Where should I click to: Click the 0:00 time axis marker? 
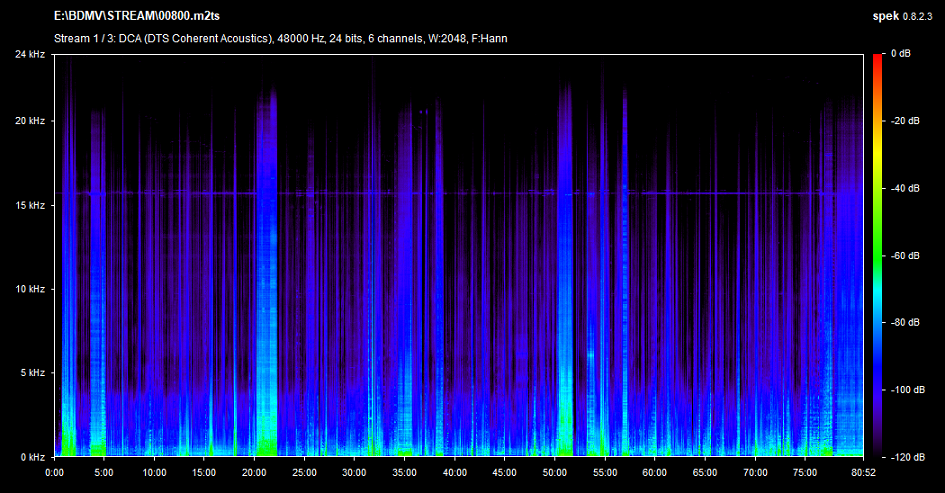[56, 473]
